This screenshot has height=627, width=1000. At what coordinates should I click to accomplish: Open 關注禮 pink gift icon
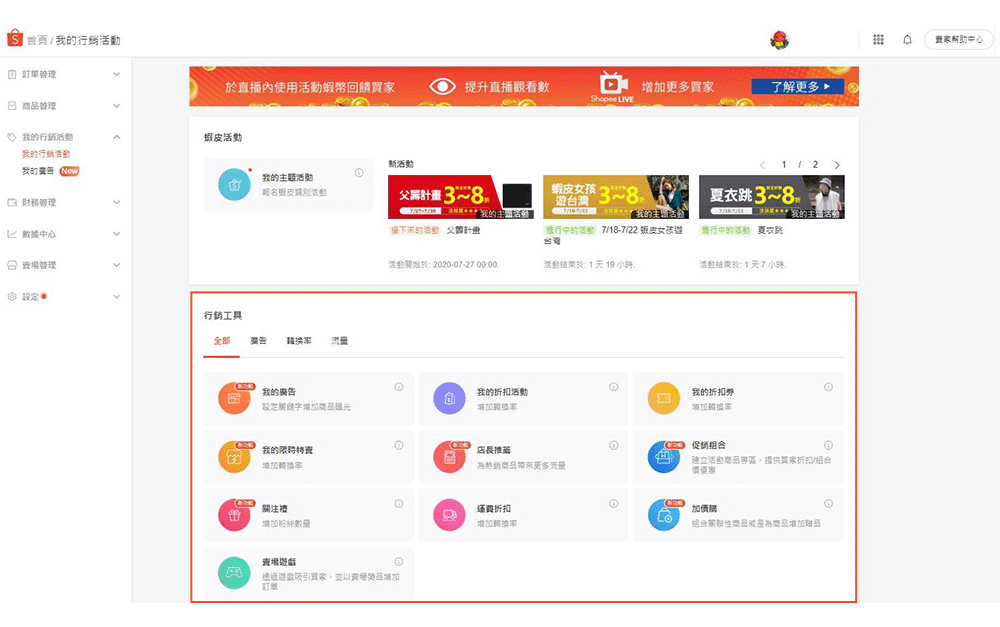coord(234,515)
